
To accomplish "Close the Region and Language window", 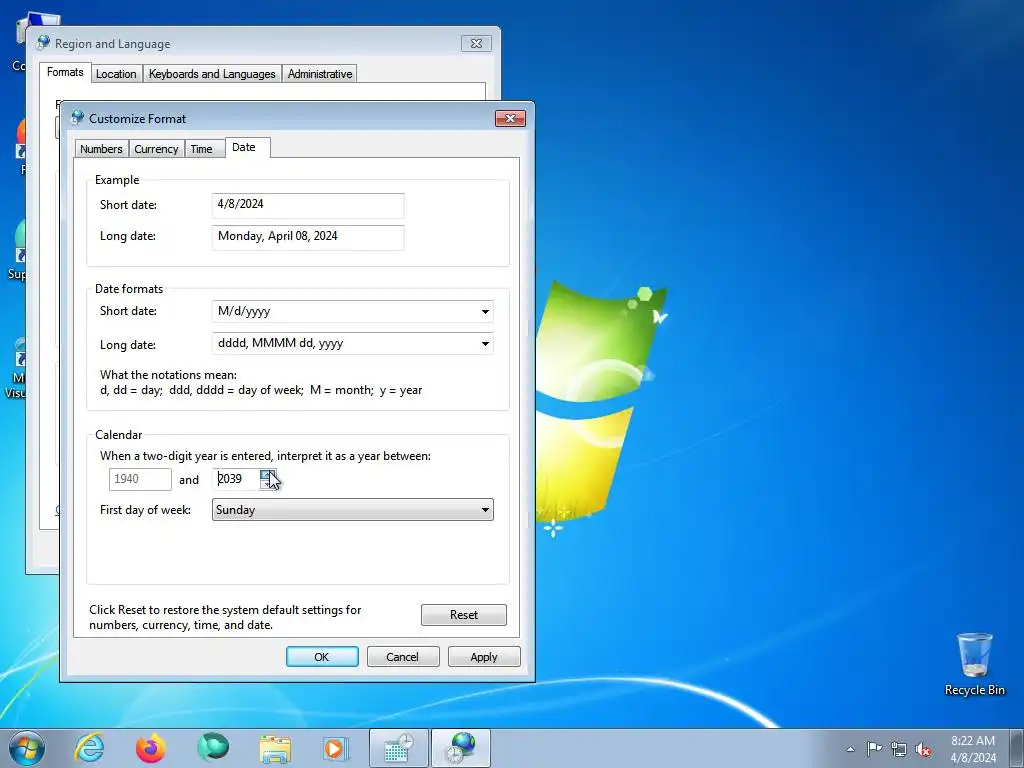I will click(x=476, y=44).
